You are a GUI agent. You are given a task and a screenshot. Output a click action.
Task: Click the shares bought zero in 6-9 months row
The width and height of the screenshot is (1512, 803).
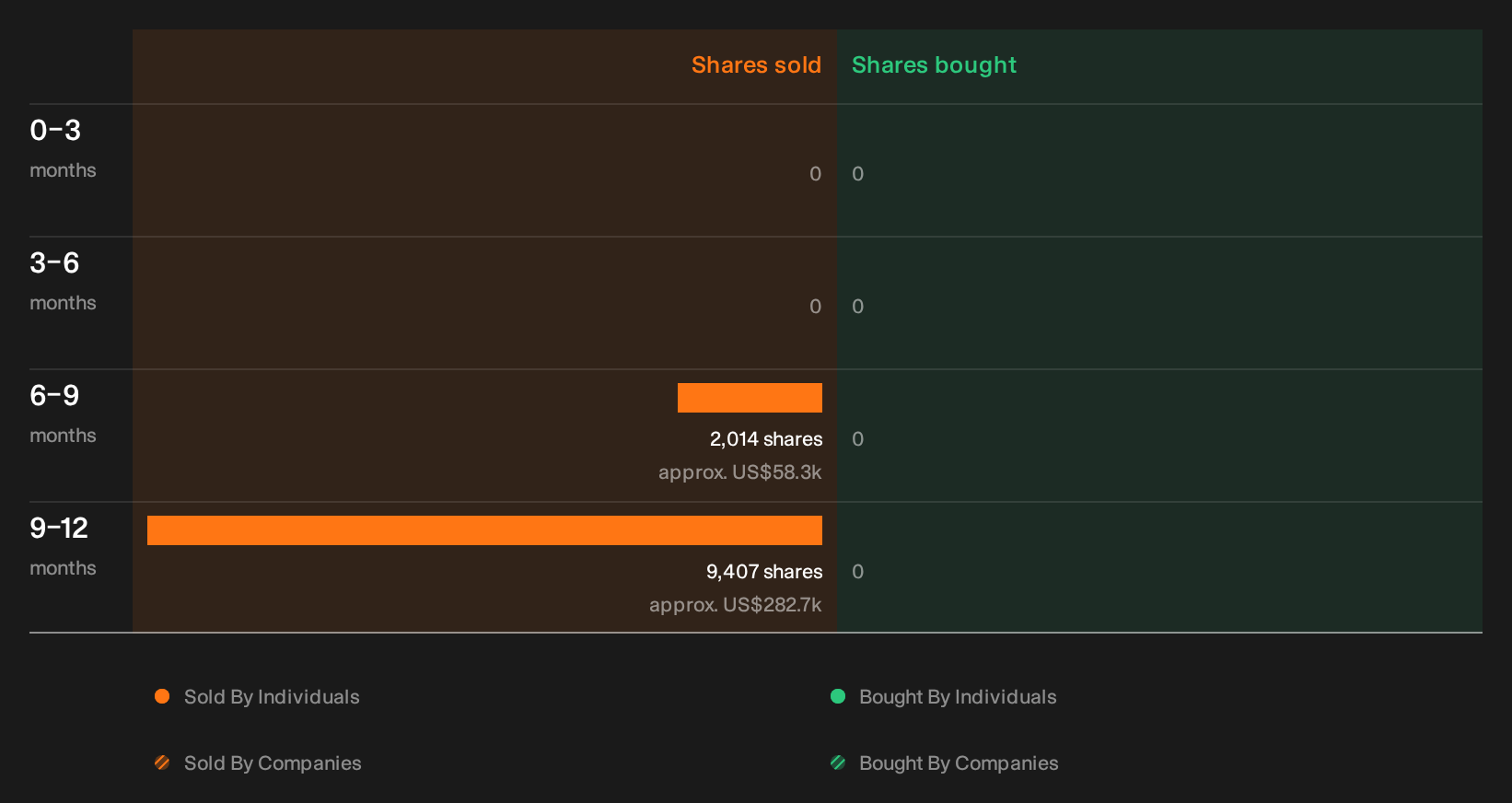[x=858, y=439]
